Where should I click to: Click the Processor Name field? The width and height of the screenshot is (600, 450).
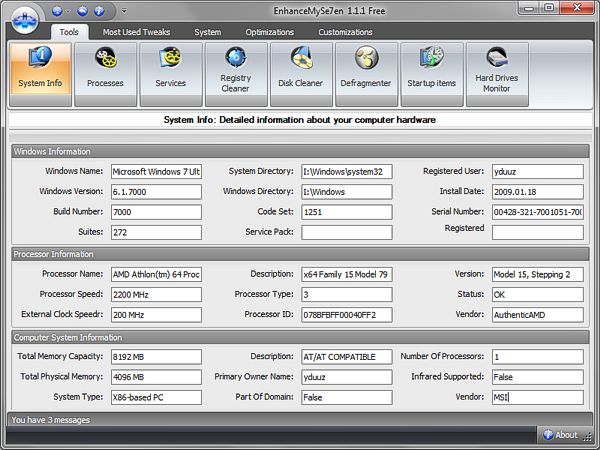click(156, 274)
